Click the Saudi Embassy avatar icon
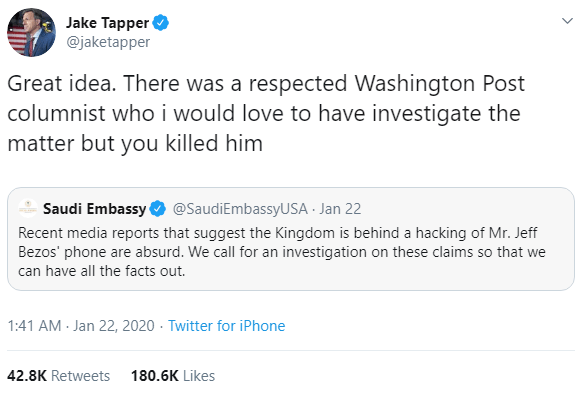Viewport: 584px width, 393px height. coord(28,209)
